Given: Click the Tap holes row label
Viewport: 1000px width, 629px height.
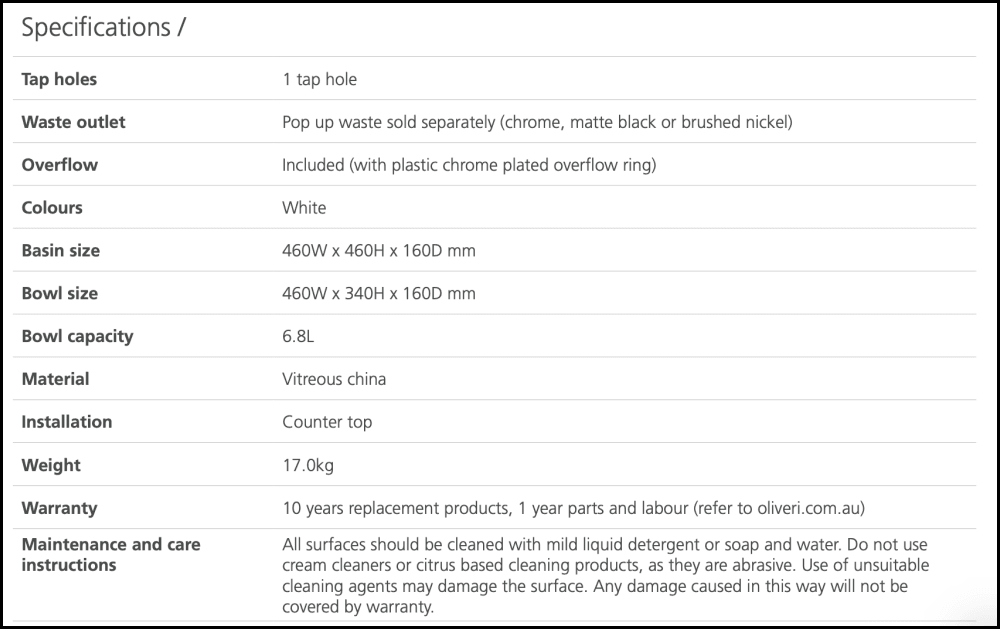Looking at the screenshot, I should (59, 79).
